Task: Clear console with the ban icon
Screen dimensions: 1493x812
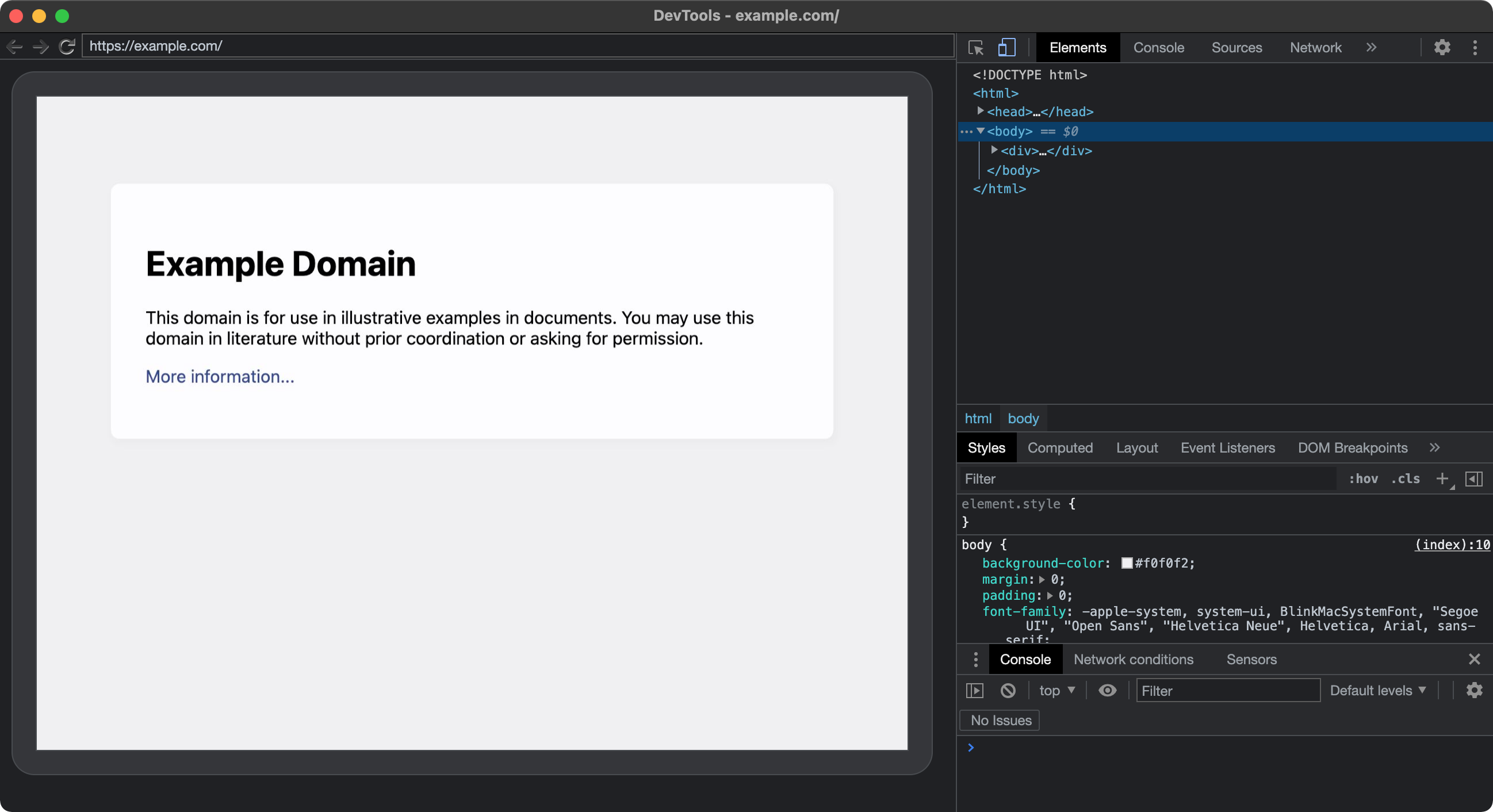Action: coord(1008,690)
